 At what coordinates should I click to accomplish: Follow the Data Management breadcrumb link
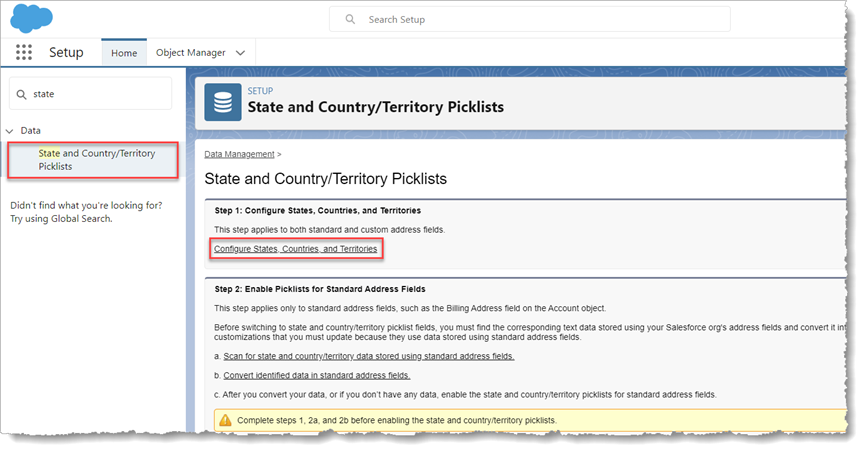[x=239, y=155]
